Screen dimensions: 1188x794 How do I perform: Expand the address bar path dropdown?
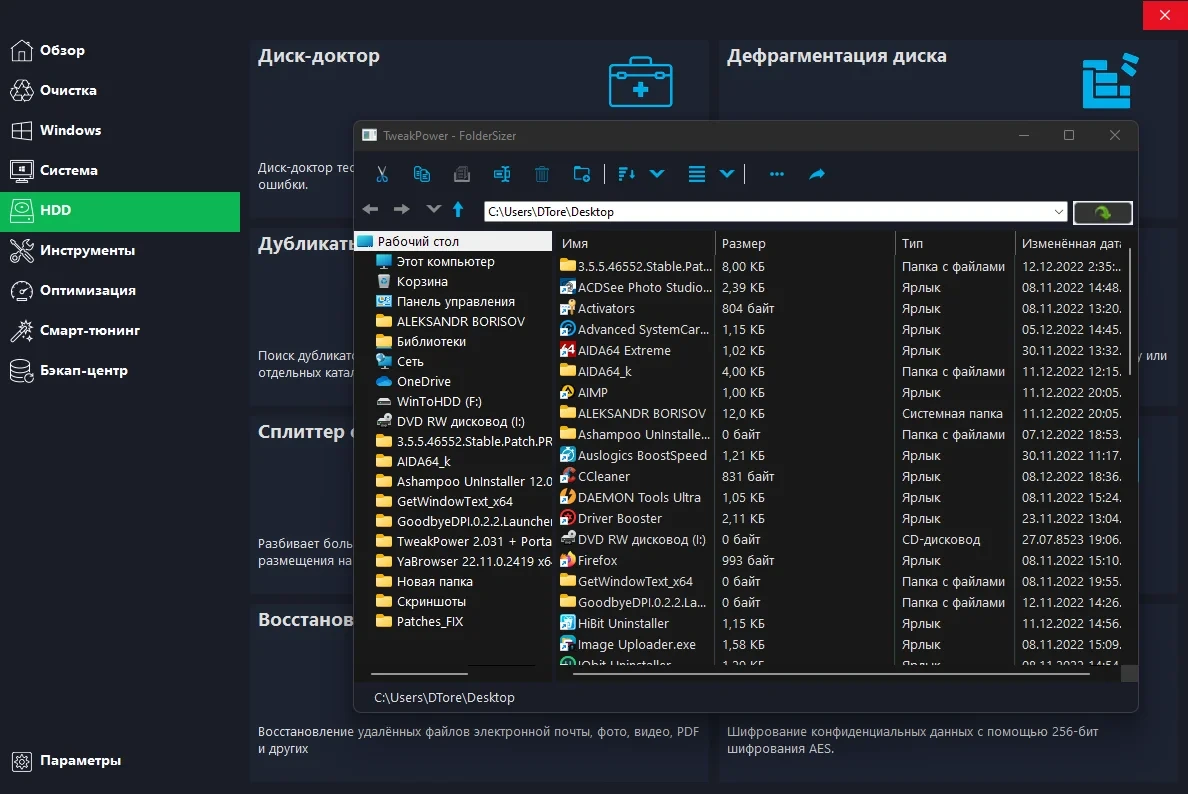[1058, 211]
